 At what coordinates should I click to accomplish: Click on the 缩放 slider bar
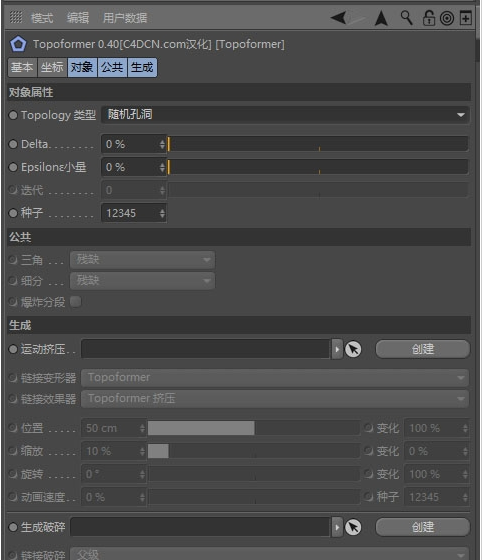coord(254,451)
